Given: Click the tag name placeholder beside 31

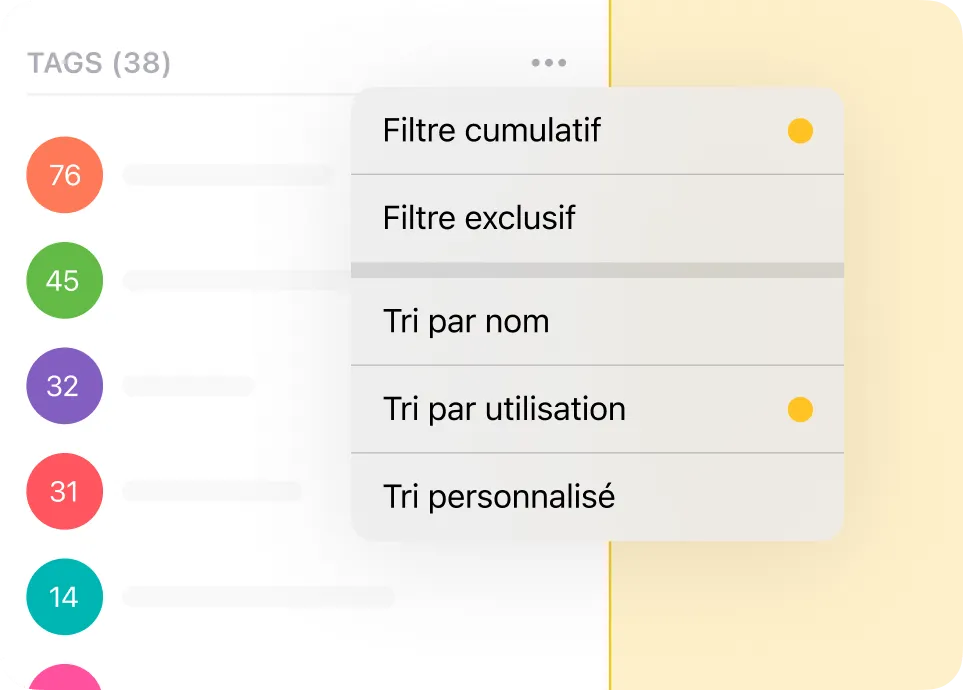Looking at the screenshot, I should click(x=212, y=491).
